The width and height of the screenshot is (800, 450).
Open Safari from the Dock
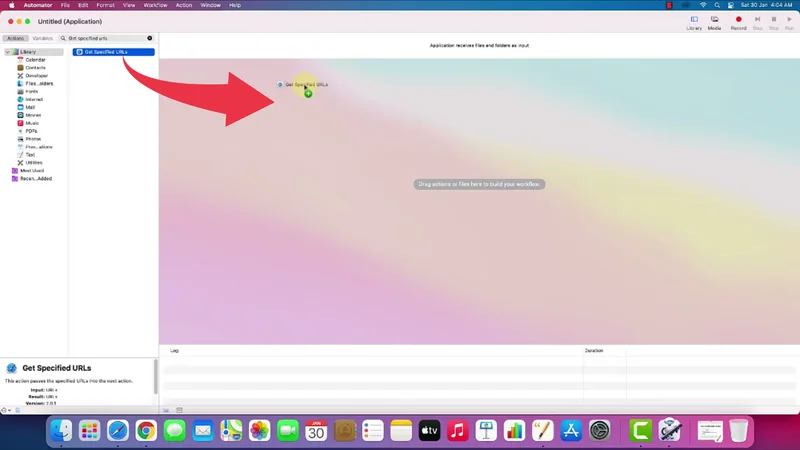(117, 431)
